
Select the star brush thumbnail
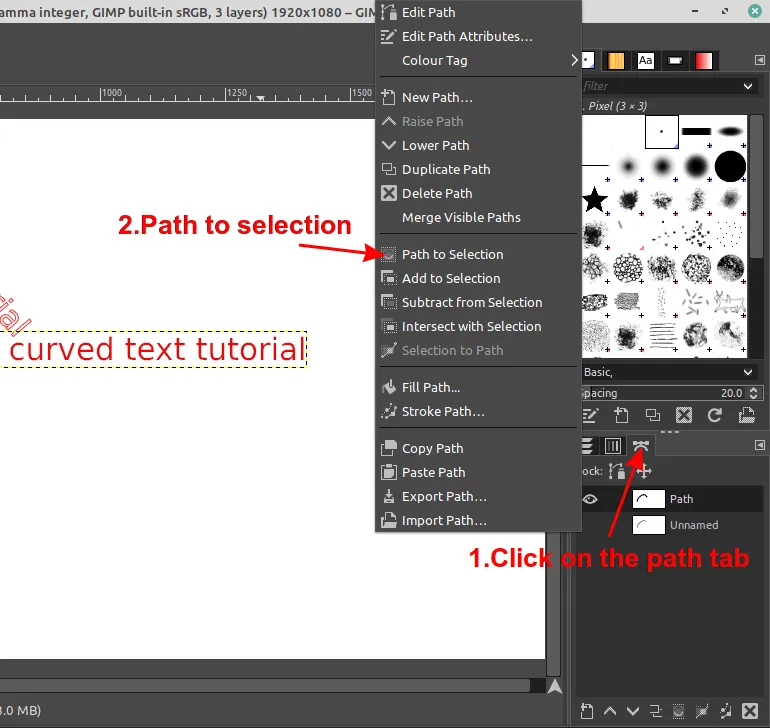click(595, 200)
